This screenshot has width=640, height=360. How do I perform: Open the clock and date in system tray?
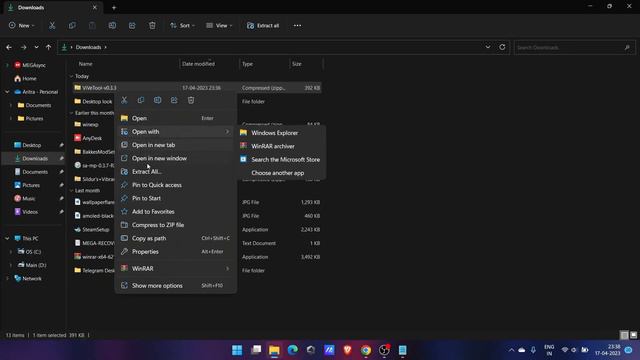[x=607, y=350]
